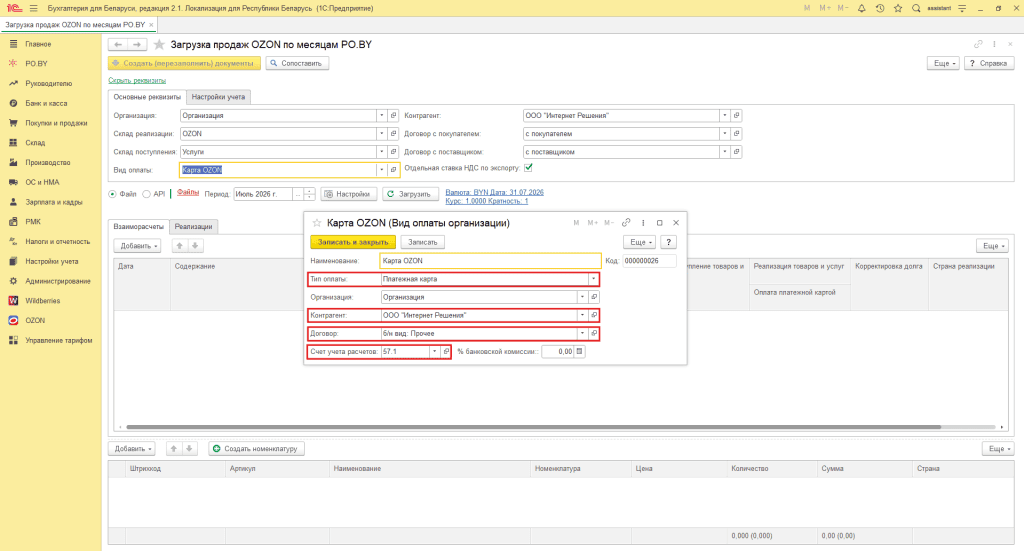Open the Справка help button

tap(989, 63)
